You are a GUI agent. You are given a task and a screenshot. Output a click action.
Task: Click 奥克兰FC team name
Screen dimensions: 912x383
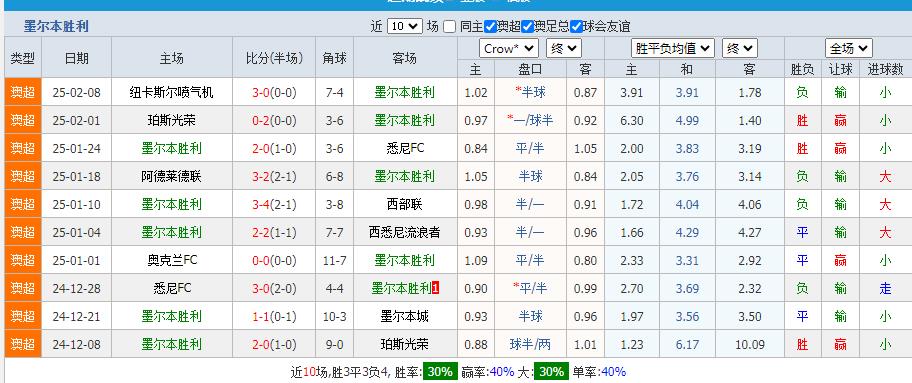[172, 260]
